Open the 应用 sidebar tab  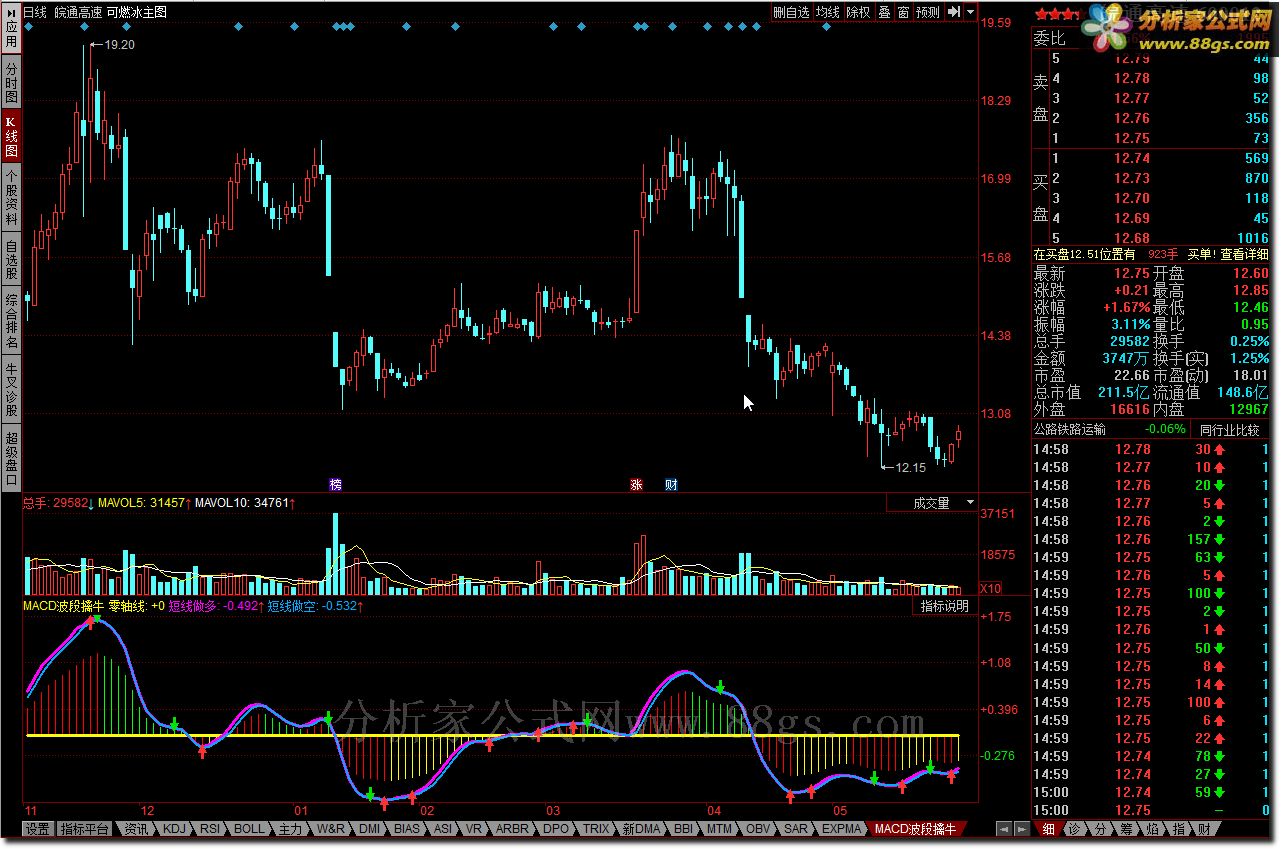(11, 27)
